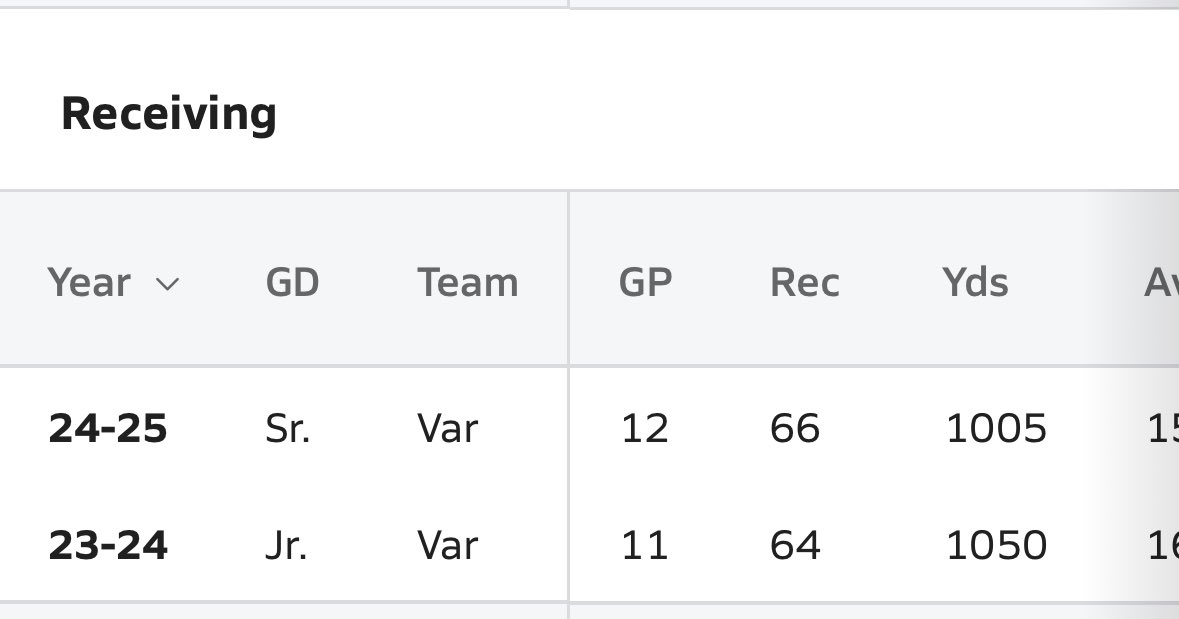This screenshot has width=1179, height=619.
Task: Sort by Yds column header
Action: point(975,283)
